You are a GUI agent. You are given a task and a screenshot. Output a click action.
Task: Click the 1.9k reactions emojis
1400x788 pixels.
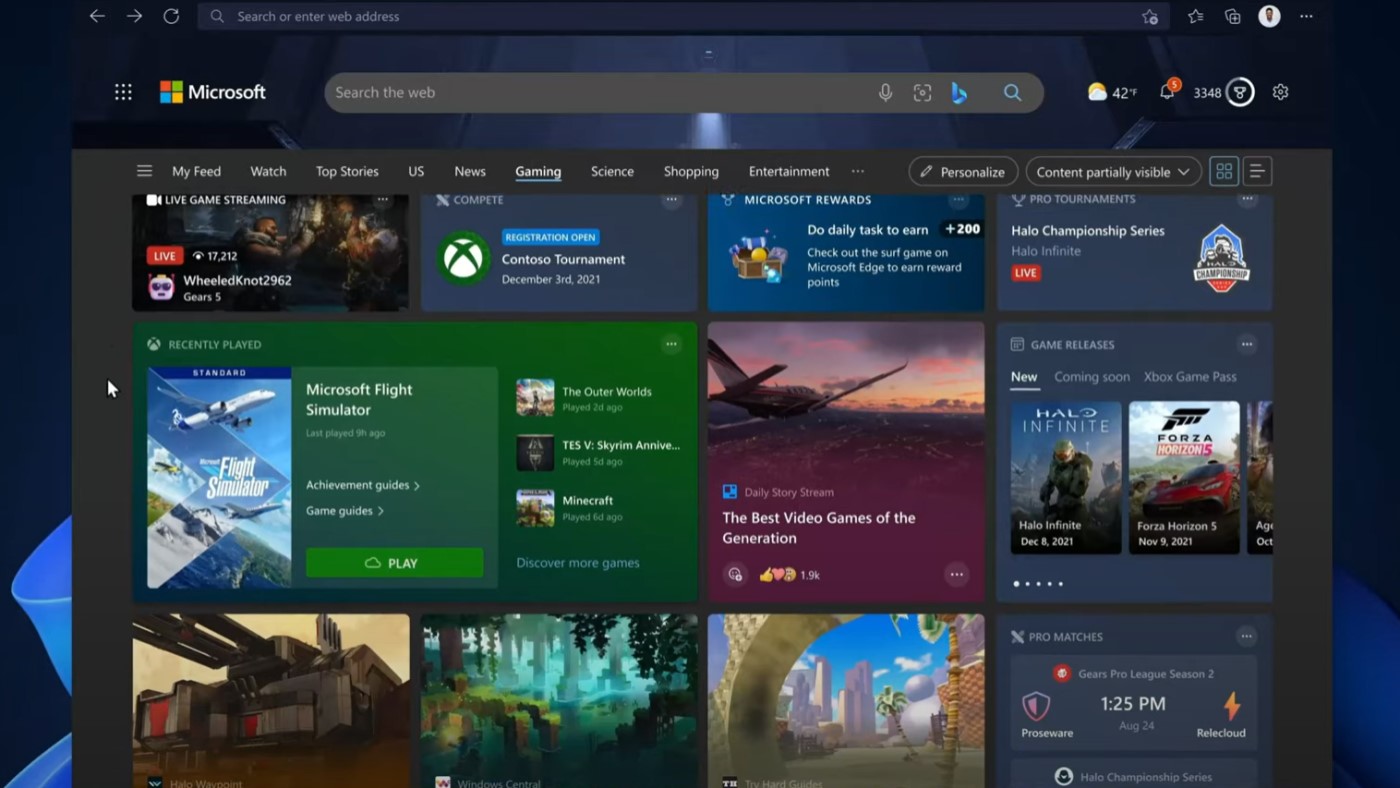790,575
